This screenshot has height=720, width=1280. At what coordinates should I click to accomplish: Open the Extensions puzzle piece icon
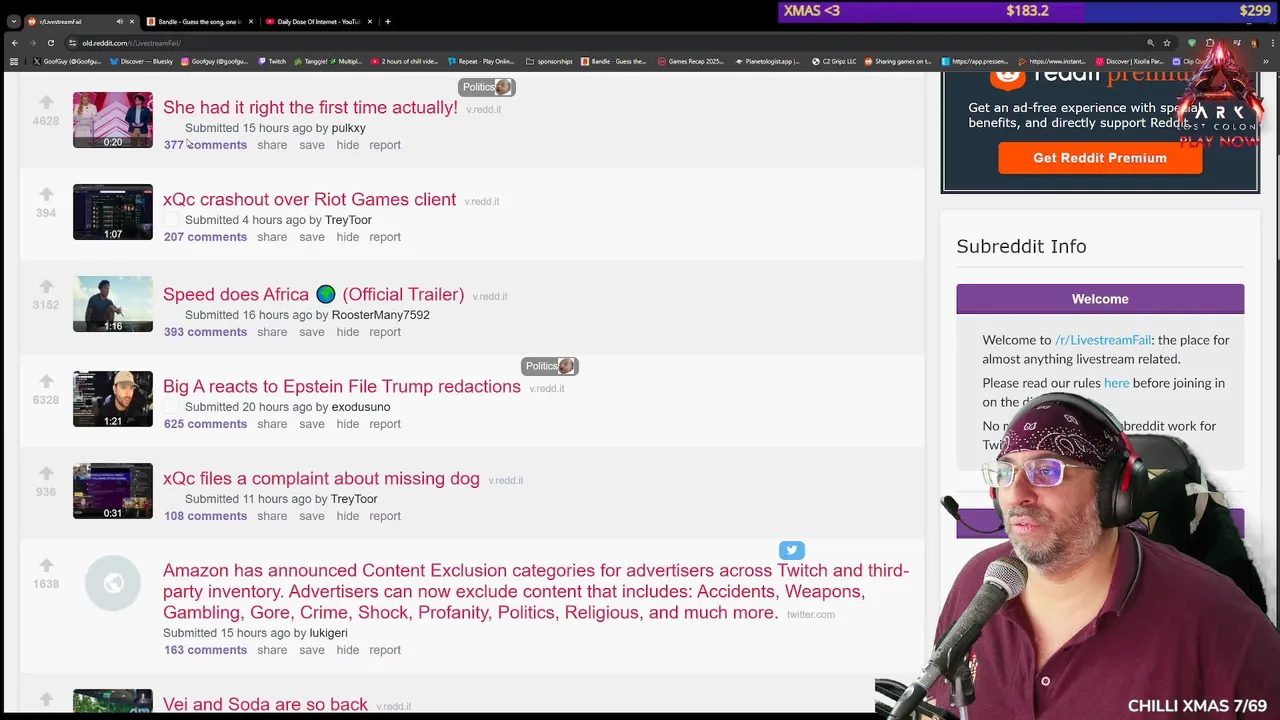tap(1210, 43)
